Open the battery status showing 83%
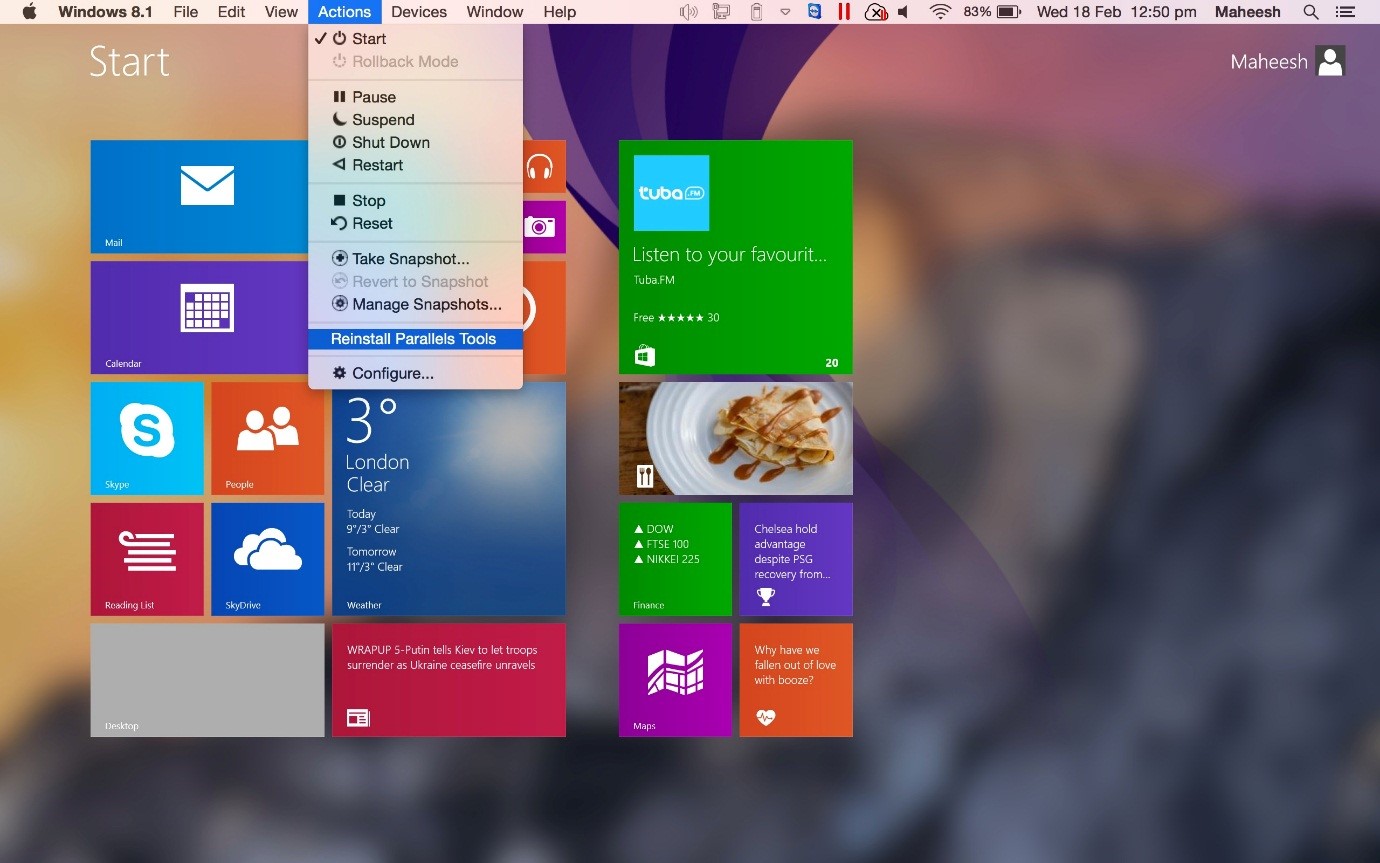 (992, 12)
